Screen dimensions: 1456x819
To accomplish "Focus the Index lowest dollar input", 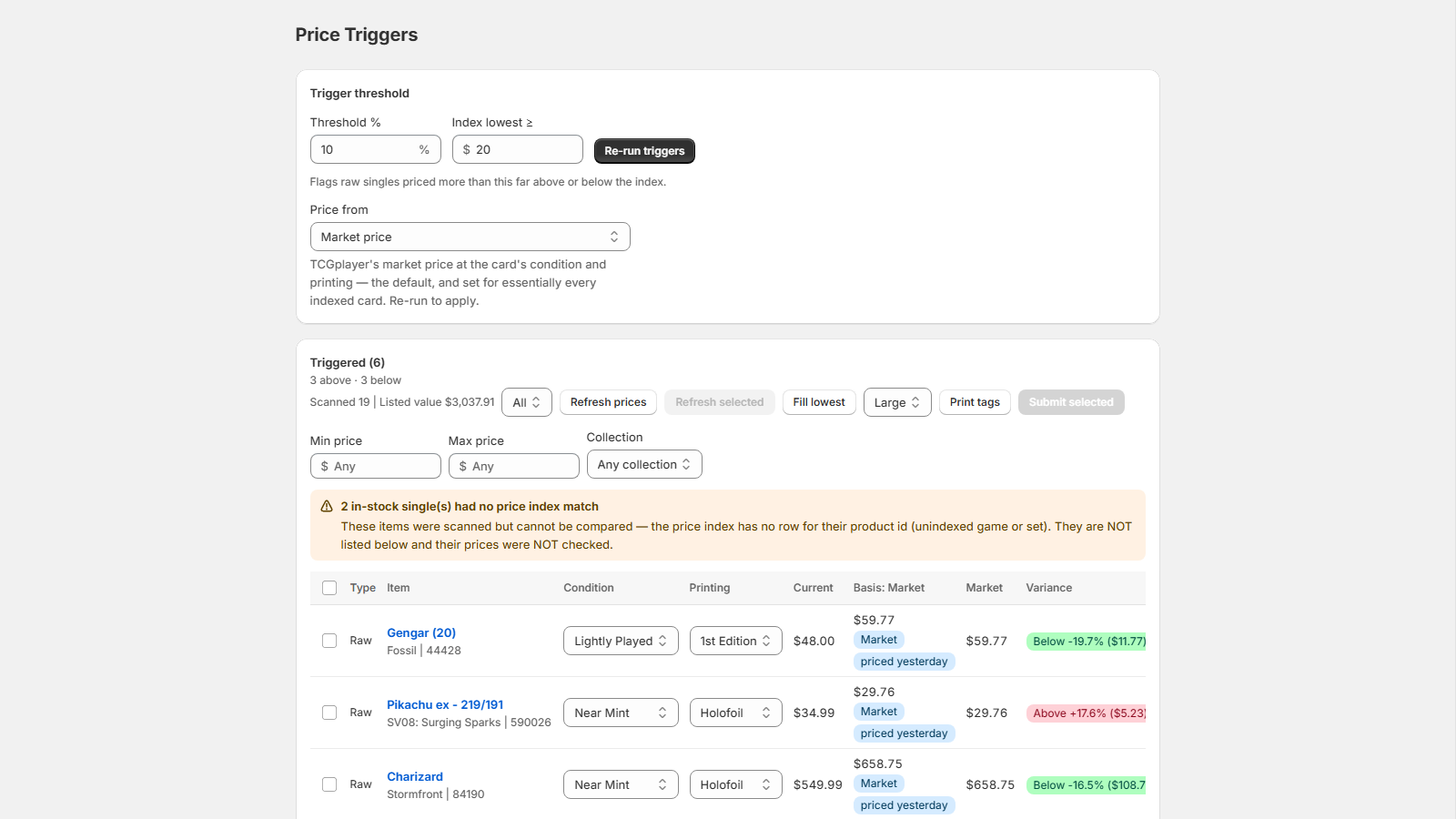I will (x=517, y=149).
